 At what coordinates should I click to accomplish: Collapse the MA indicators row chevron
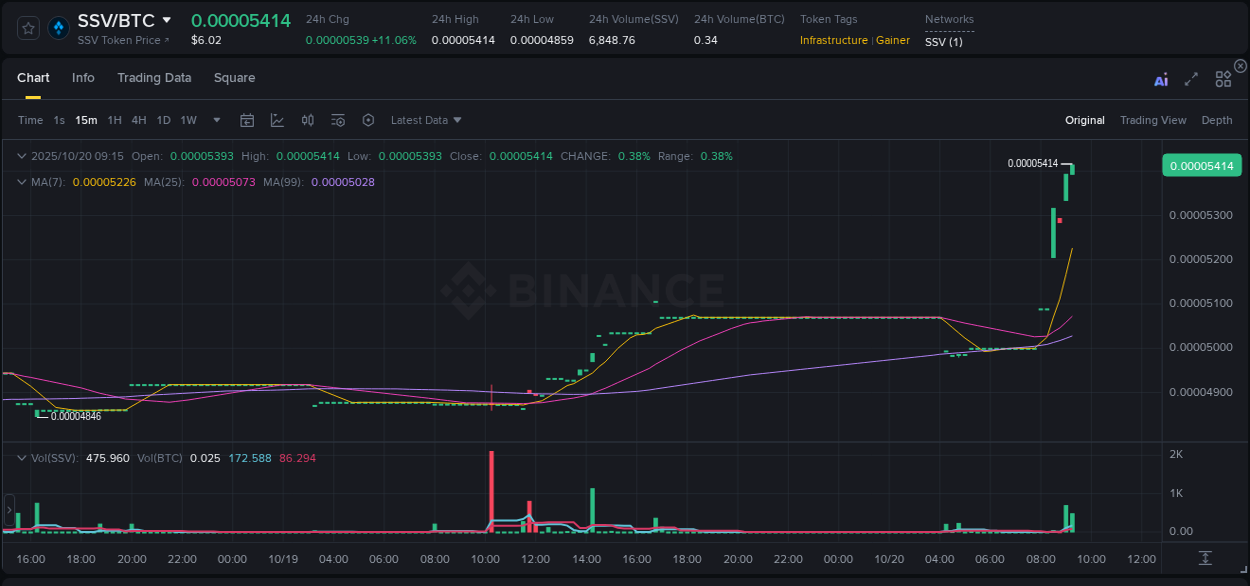click(x=20, y=182)
